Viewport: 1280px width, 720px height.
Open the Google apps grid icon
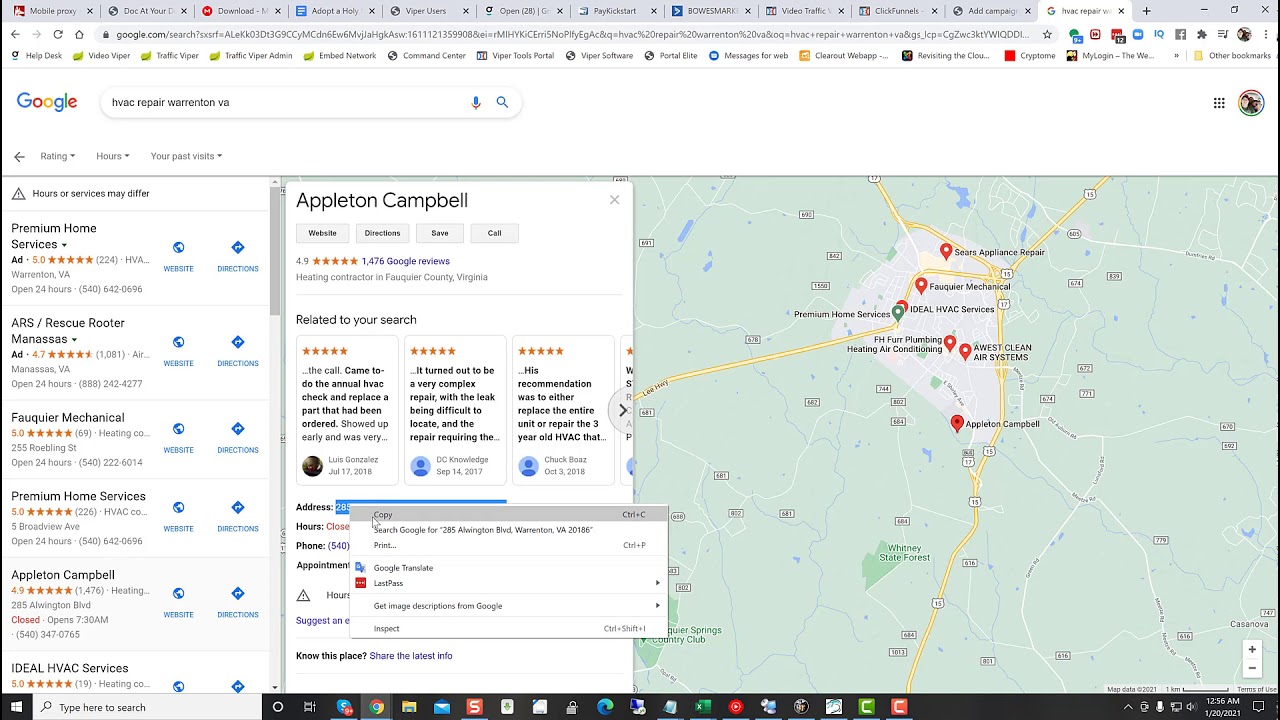click(x=1219, y=102)
